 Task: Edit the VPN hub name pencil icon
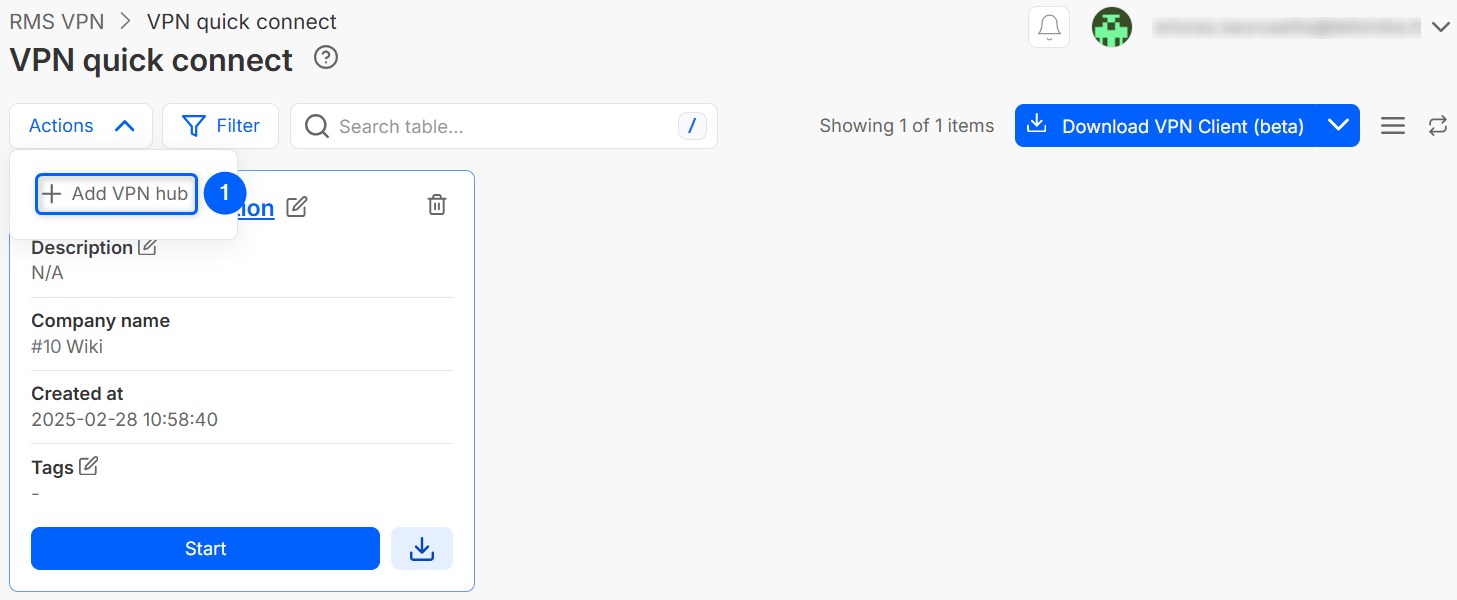click(x=297, y=207)
